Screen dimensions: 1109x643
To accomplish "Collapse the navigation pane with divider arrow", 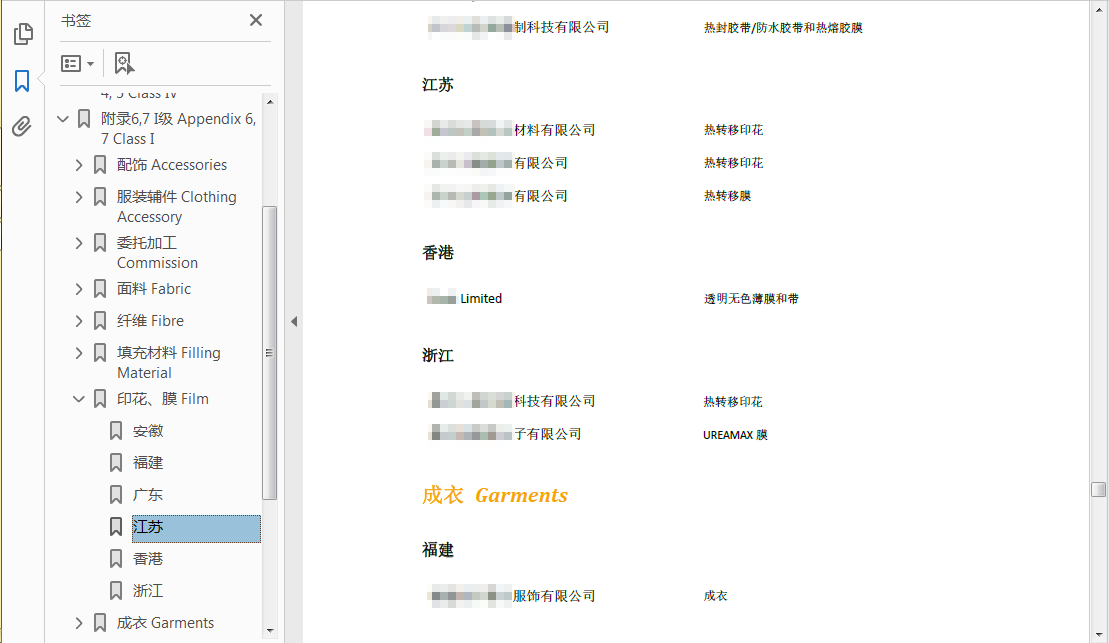I will coord(294,321).
